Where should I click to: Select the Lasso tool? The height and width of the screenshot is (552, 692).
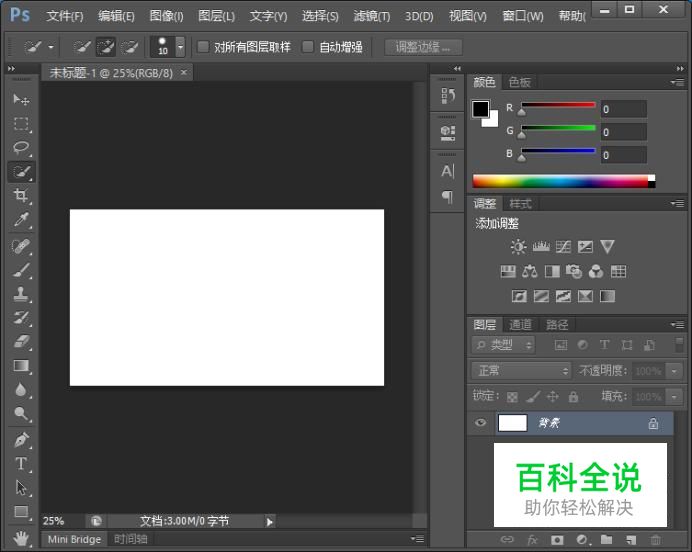[21, 148]
